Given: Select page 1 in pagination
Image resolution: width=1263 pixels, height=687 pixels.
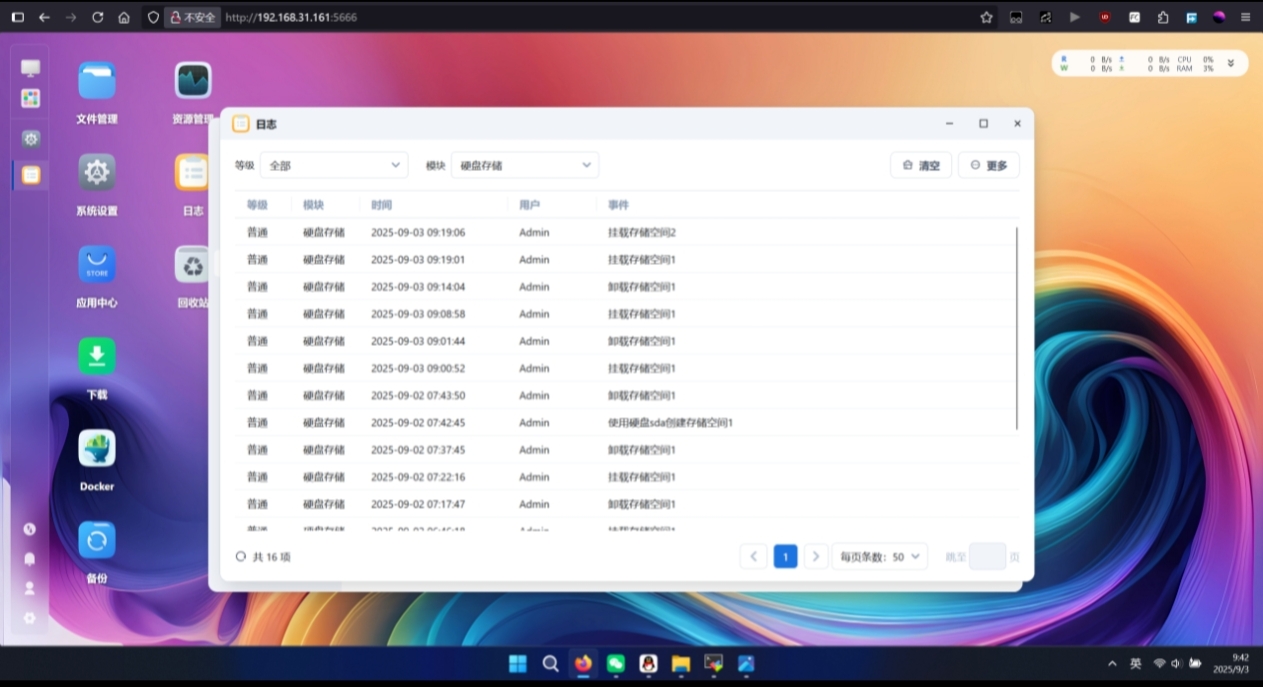Looking at the screenshot, I should [x=785, y=557].
